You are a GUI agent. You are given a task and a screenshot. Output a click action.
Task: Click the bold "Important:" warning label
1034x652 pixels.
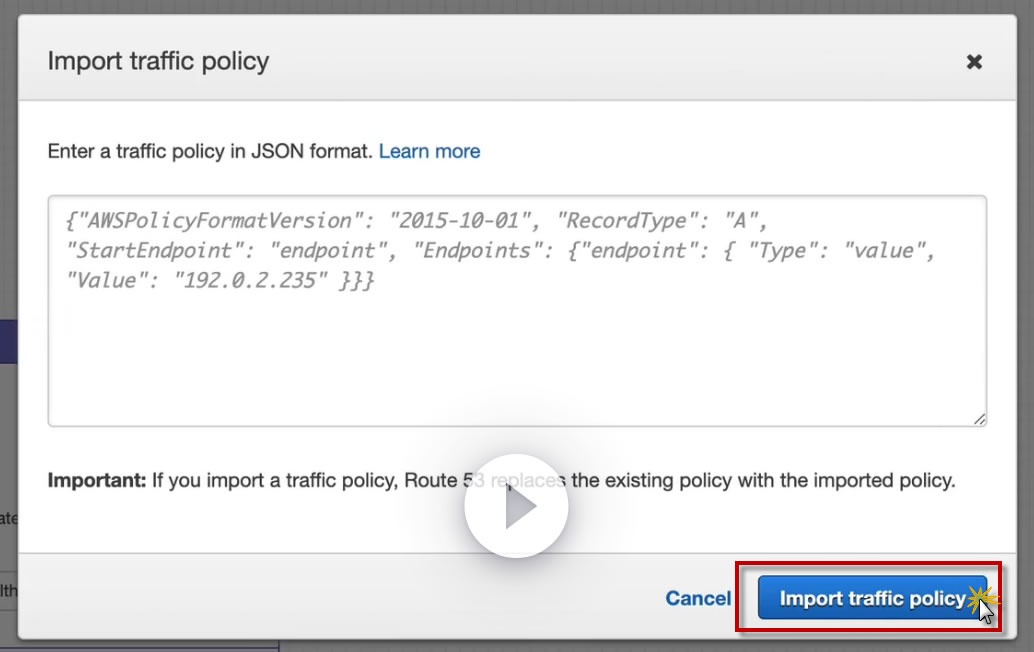point(97,480)
